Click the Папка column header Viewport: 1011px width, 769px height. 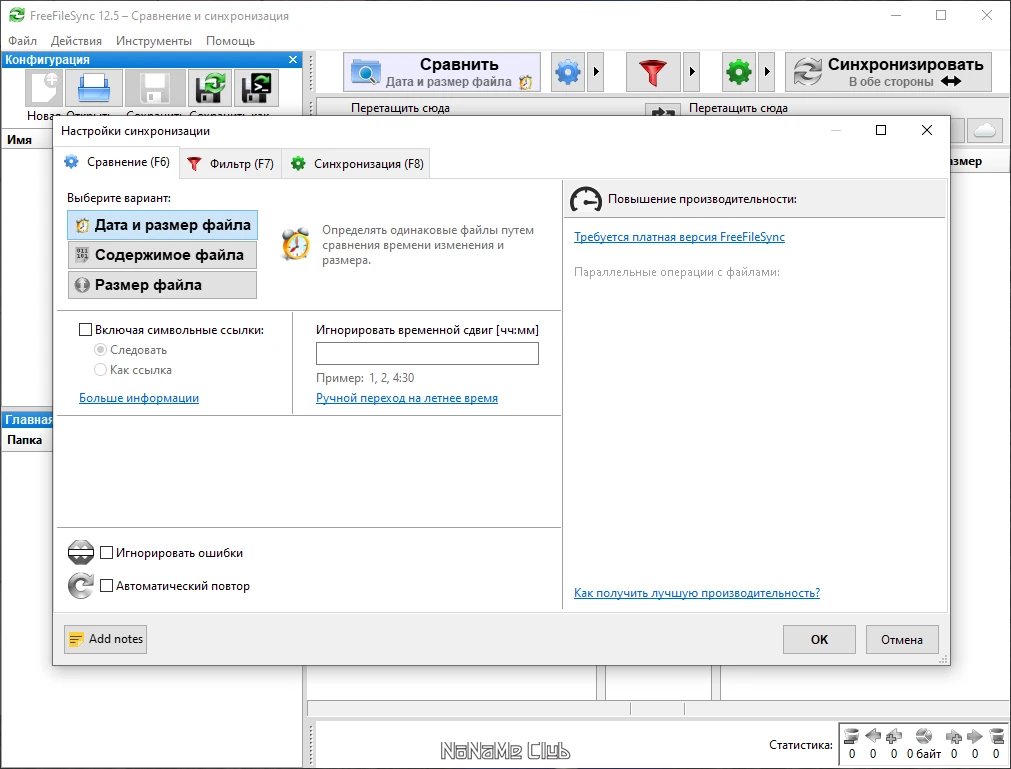pos(25,440)
